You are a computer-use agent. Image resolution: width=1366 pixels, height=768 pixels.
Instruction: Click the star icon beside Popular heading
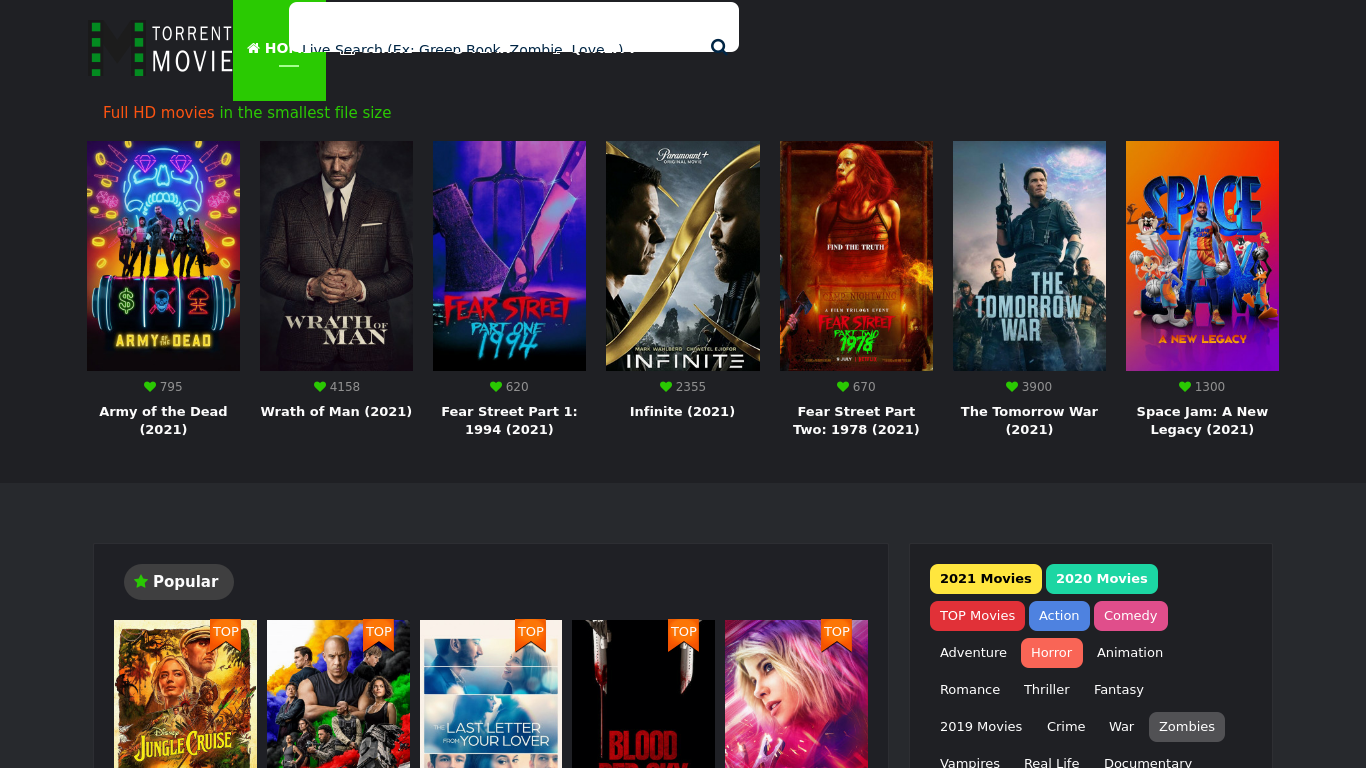[x=140, y=581]
